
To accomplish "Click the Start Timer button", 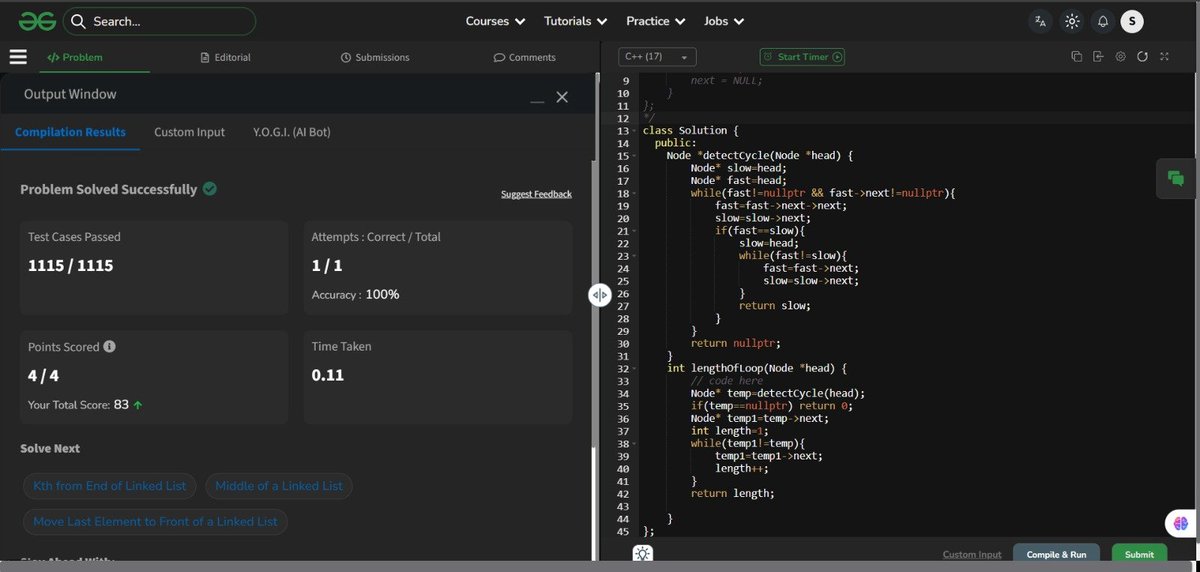I will 802,57.
